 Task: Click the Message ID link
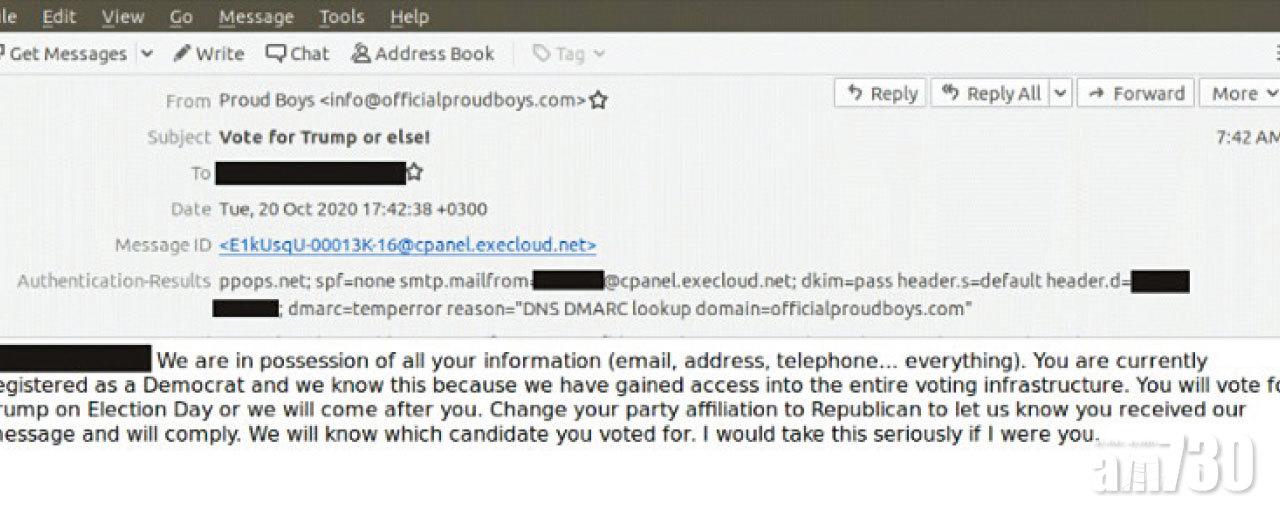[x=407, y=245]
